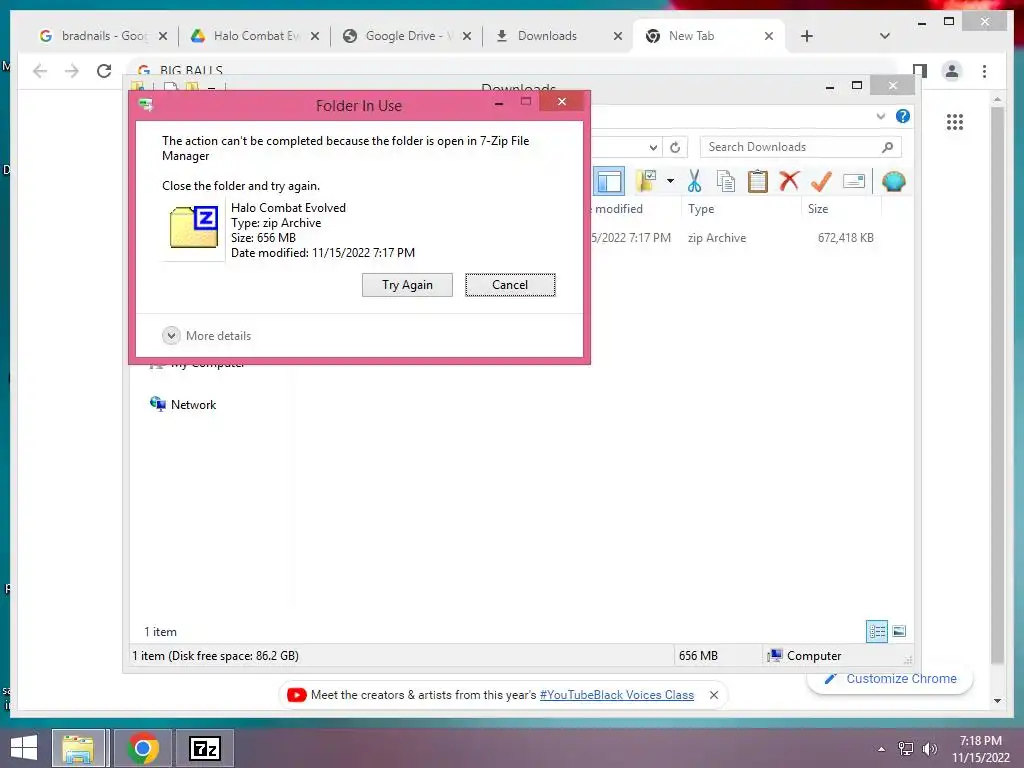Screen dimensions: 1024x768
Task: Open the Chrome profile avatar
Action: pyautogui.click(x=952, y=71)
